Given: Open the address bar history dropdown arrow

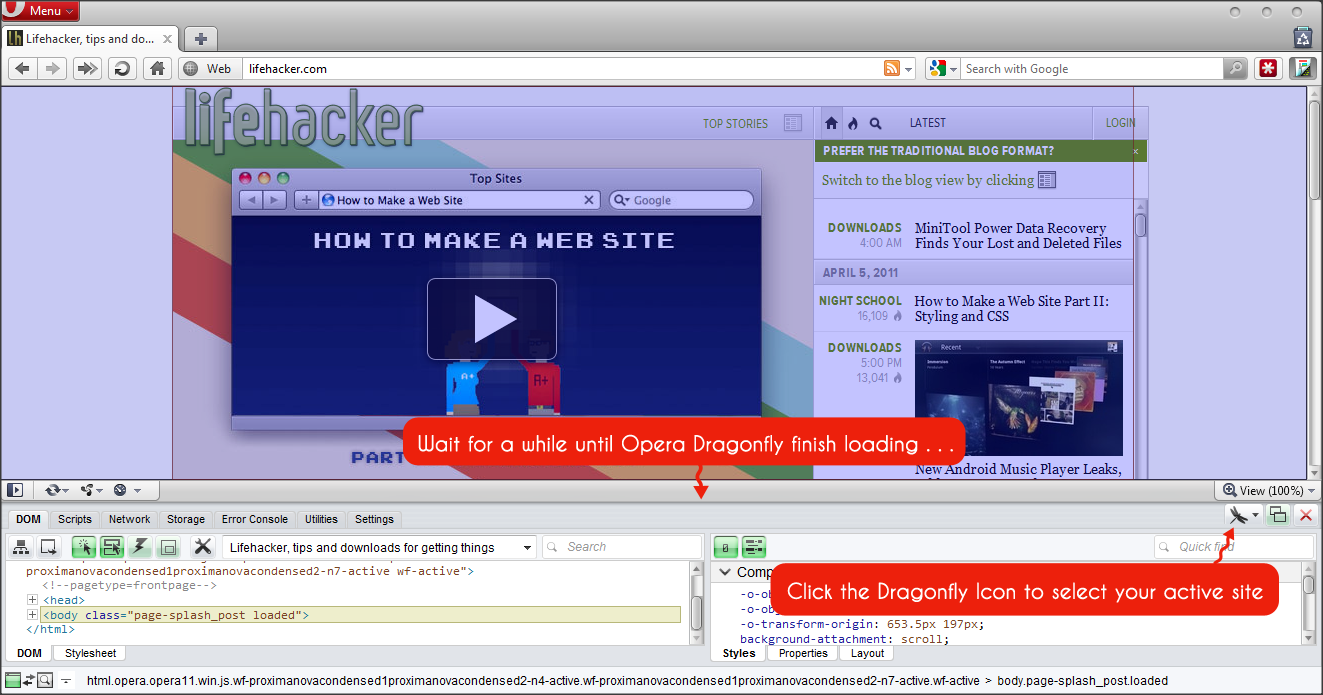Looking at the screenshot, I should pyautogui.click(x=909, y=69).
